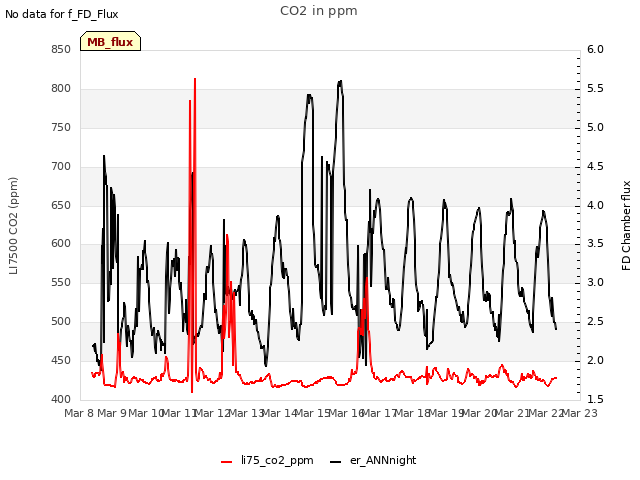Click the 2.5 right axis label
Viewport: 640px width, 480px height.
click(595, 322)
